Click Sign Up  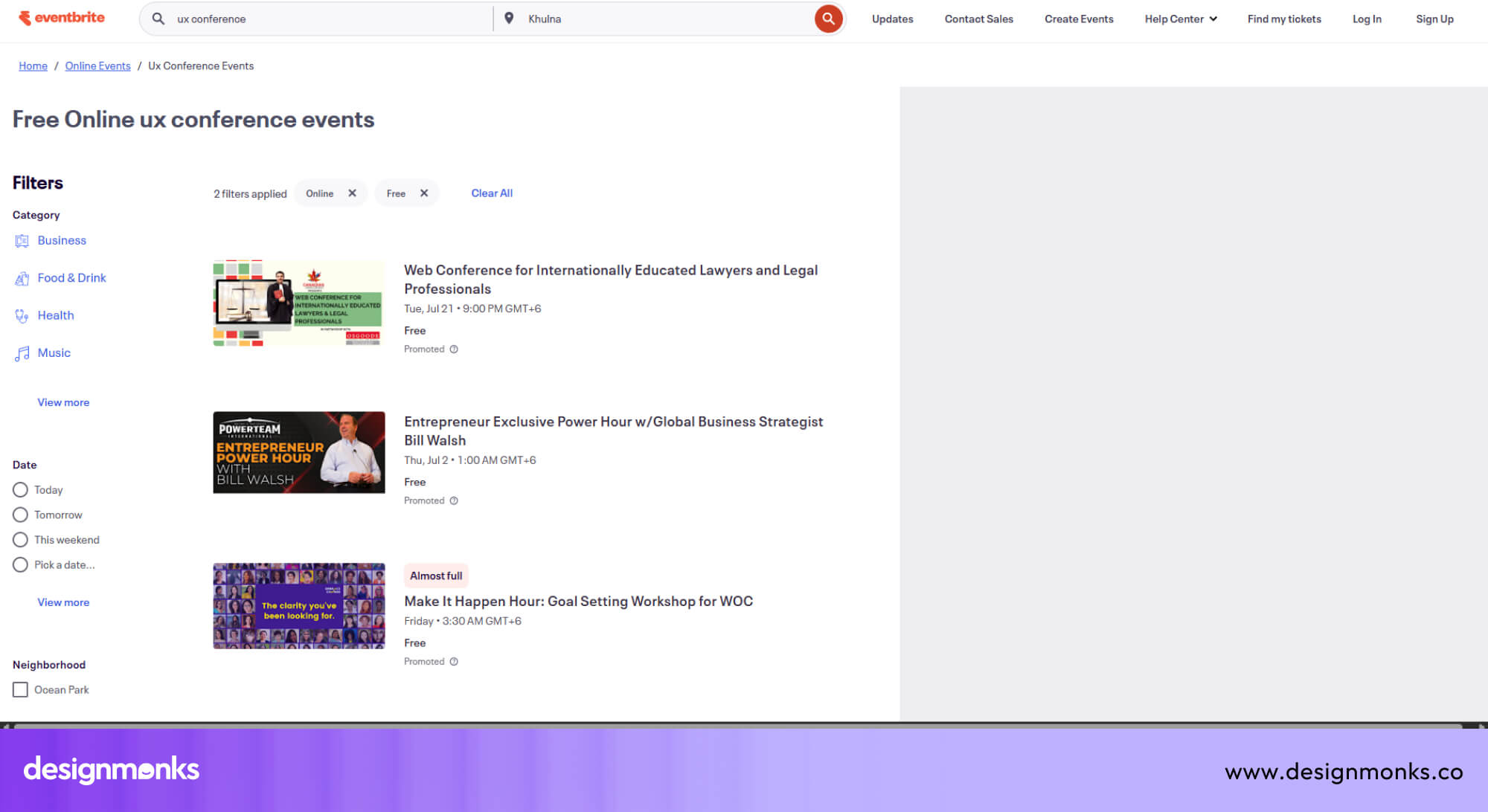1434,19
